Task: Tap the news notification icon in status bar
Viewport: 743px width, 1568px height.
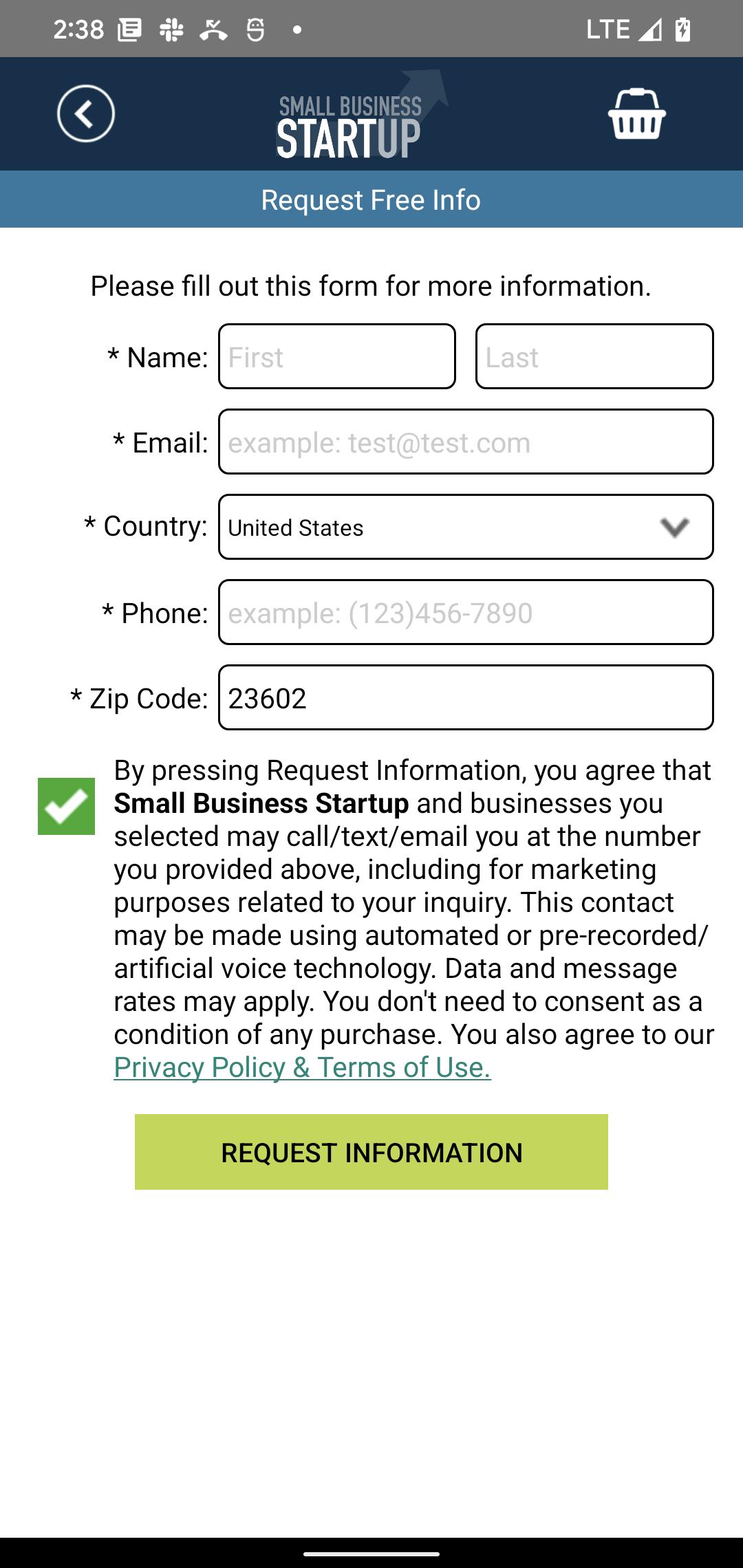Action: pos(129,30)
